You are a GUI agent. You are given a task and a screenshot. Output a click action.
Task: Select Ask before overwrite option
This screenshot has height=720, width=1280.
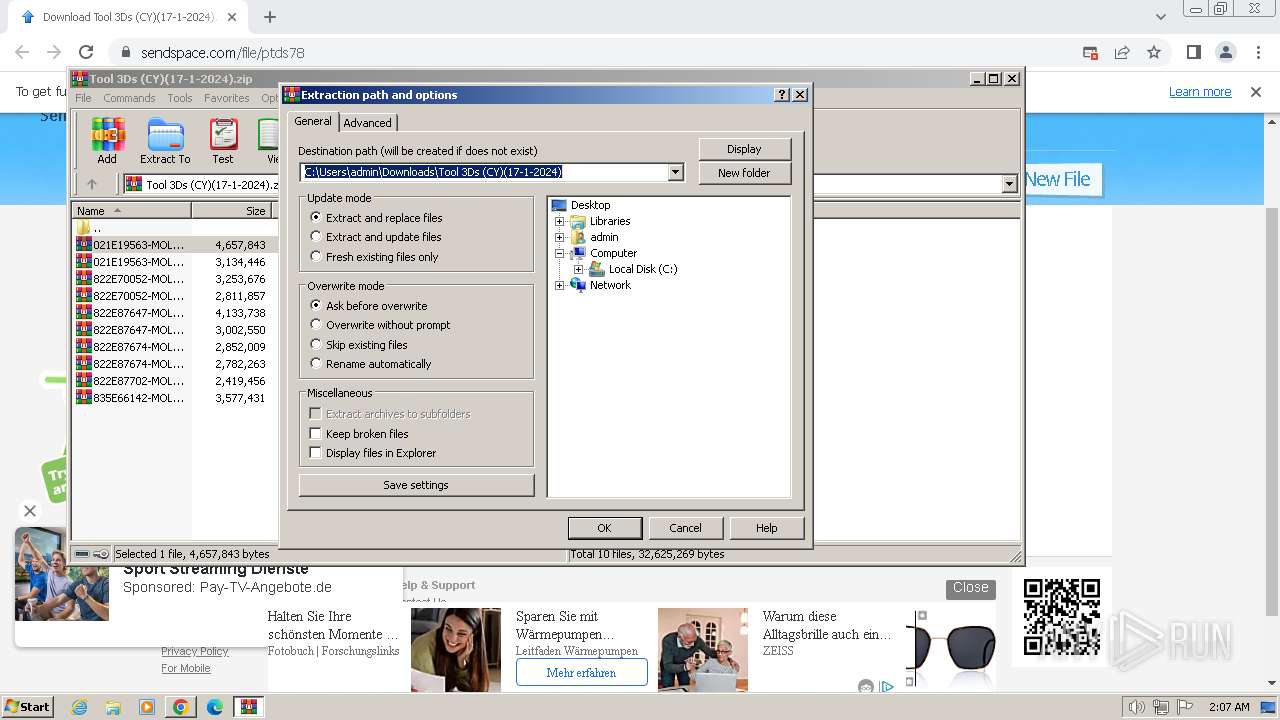tap(368, 305)
